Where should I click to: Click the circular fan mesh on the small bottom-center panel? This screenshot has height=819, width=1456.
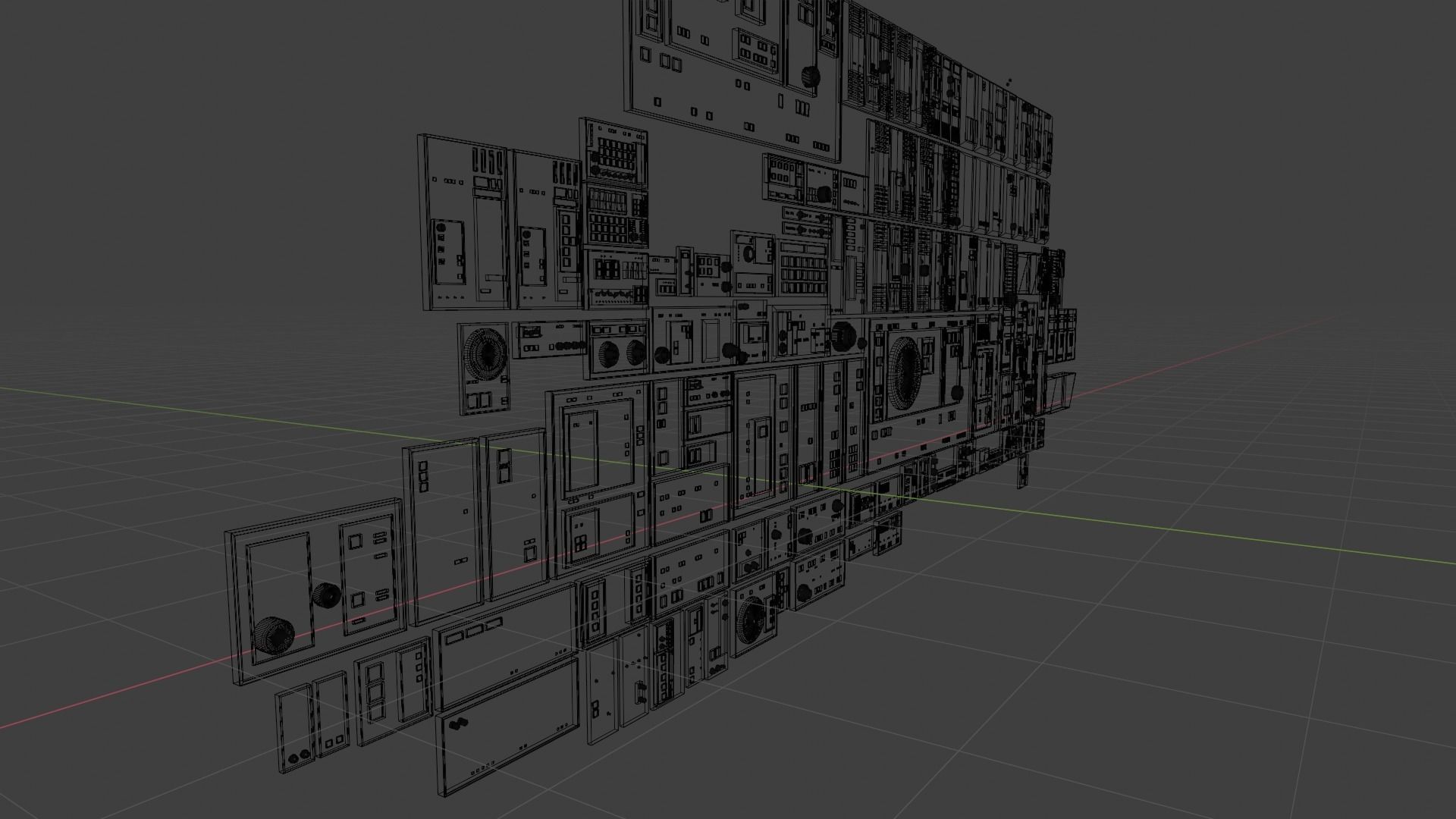click(x=752, y=622)
